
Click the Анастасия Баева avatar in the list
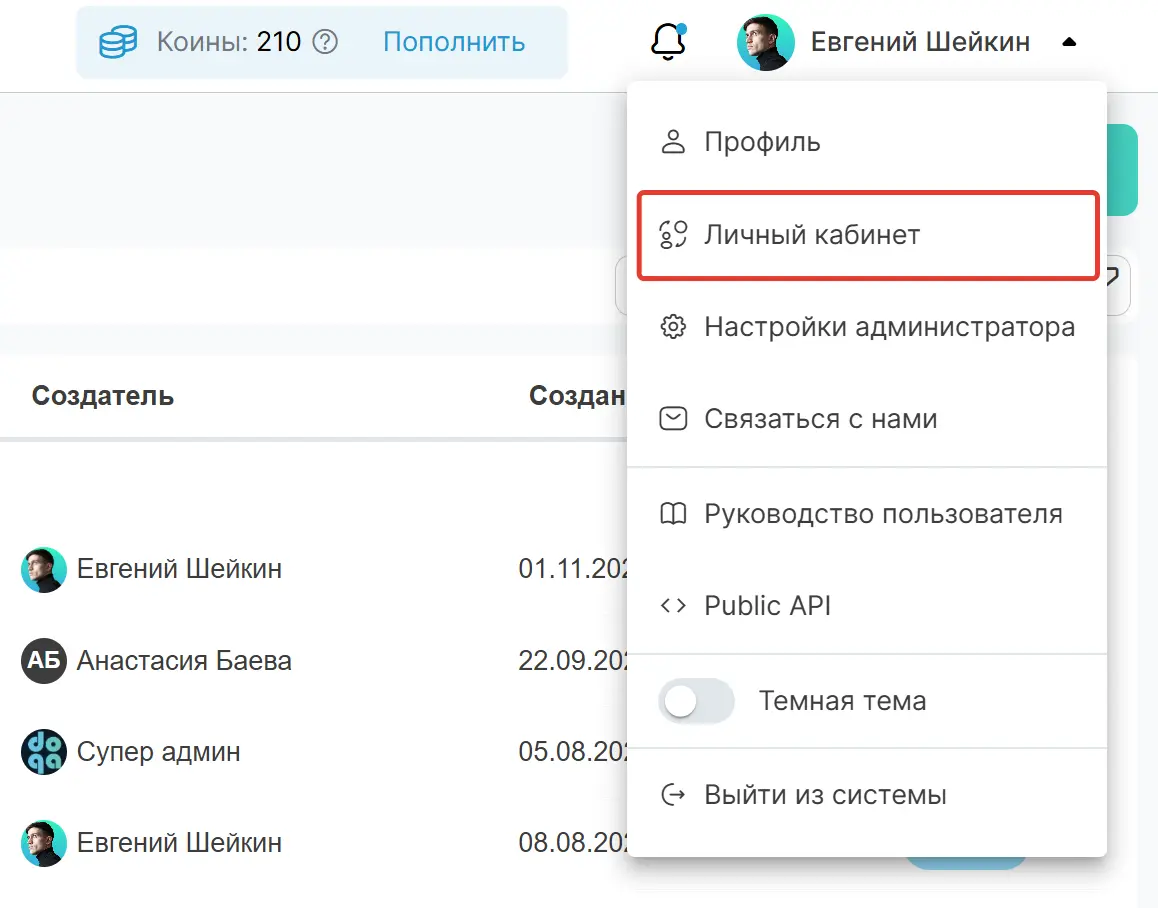click(x=42, y=660)
